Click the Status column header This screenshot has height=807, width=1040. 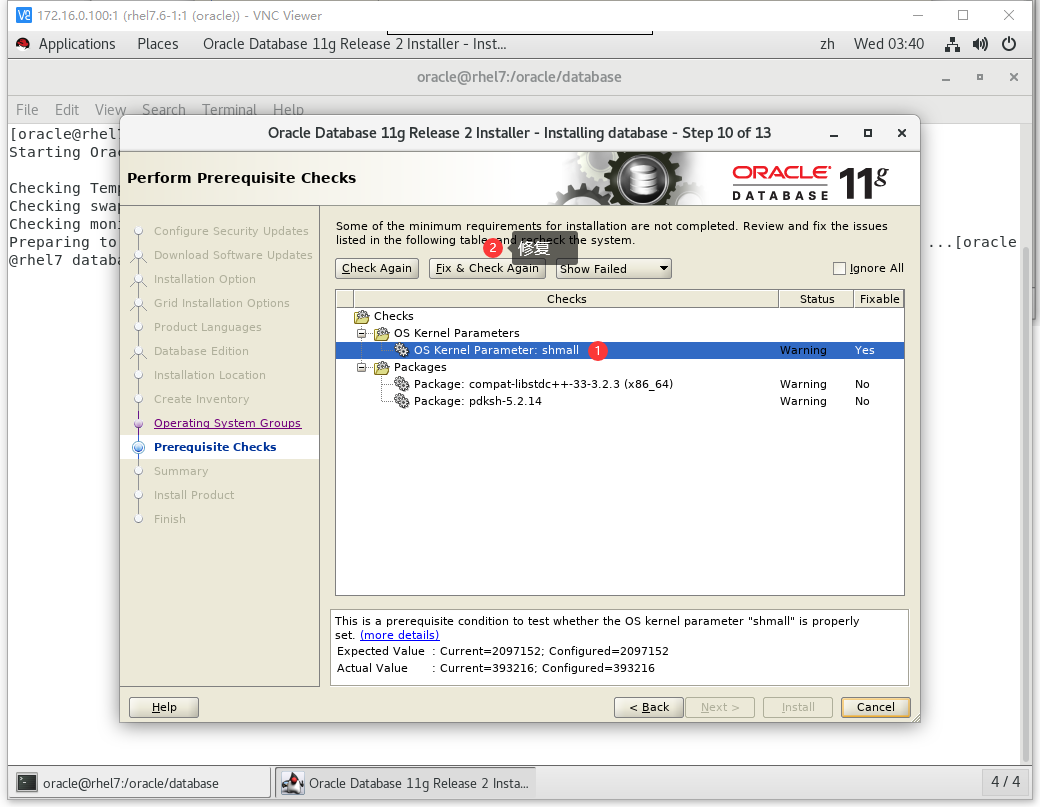point(816,299)
